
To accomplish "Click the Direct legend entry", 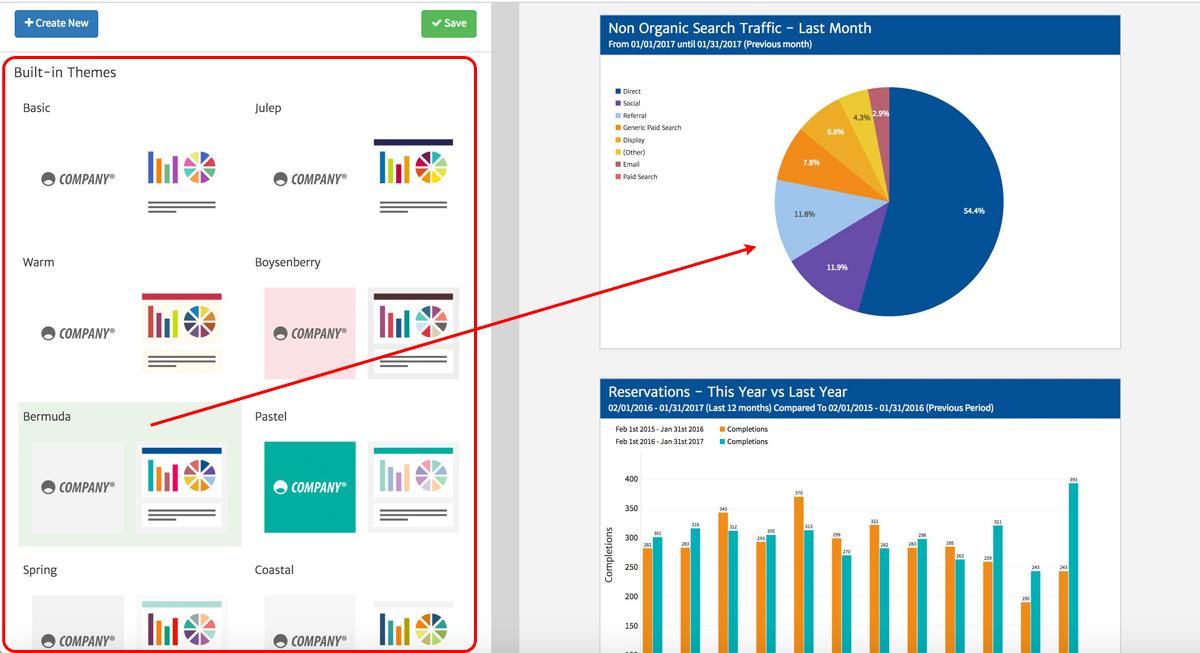I will [x=631, y=91].
